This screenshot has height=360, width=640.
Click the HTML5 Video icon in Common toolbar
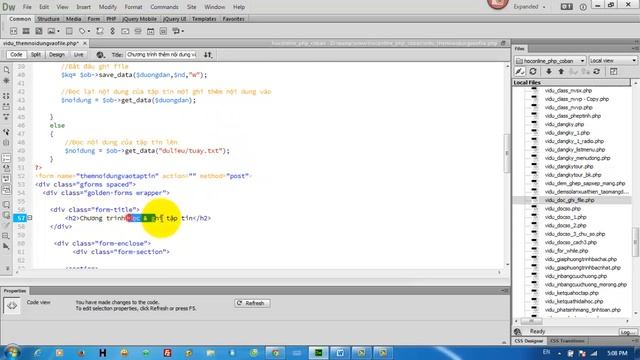(26, 31)
